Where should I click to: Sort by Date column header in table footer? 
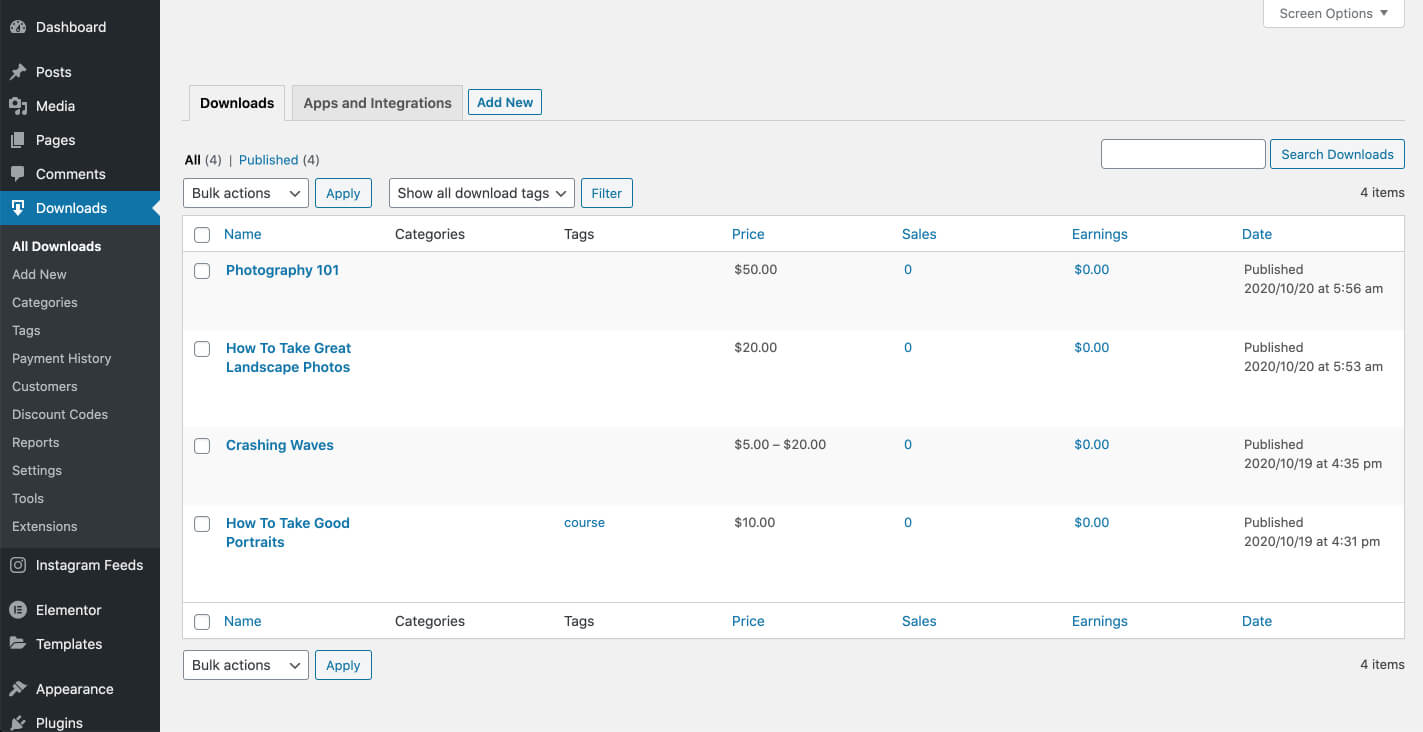point(1257,621)
